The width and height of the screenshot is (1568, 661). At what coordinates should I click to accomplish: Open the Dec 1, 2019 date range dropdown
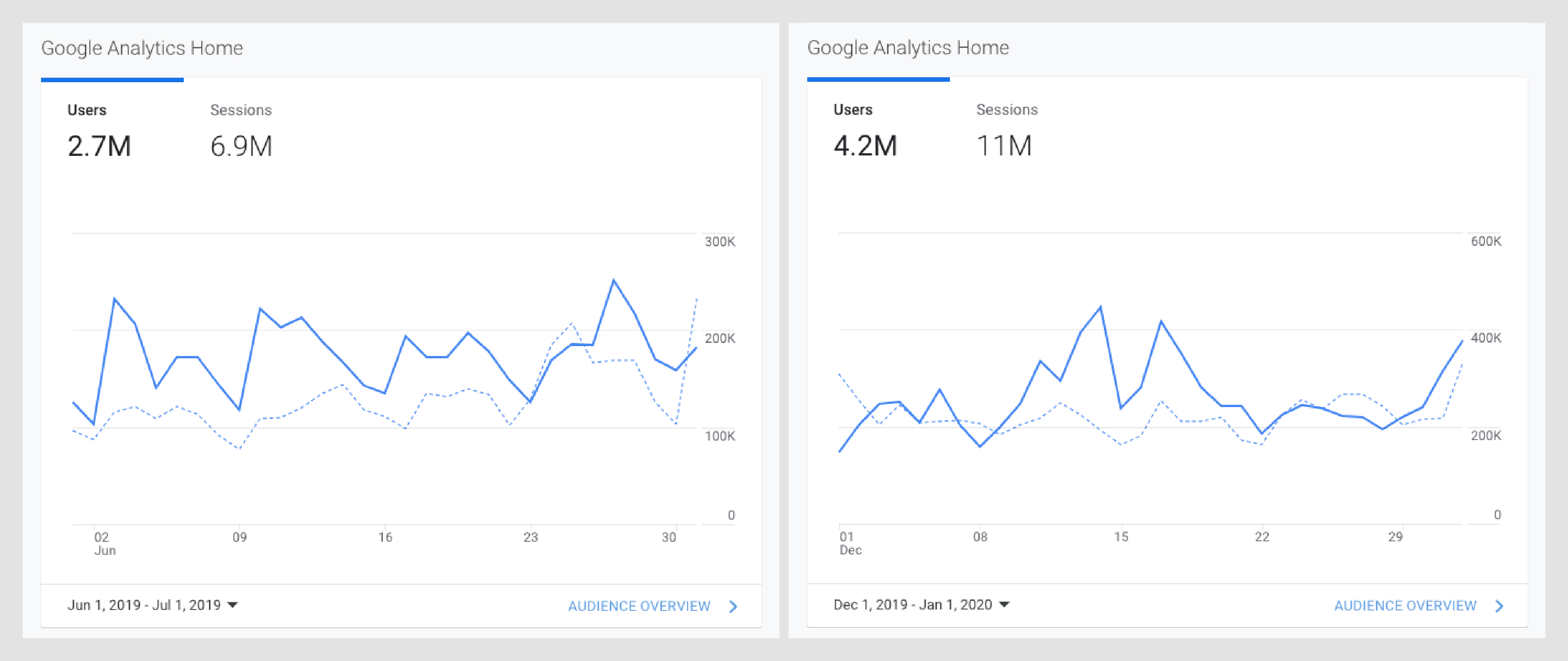(912, 605)
